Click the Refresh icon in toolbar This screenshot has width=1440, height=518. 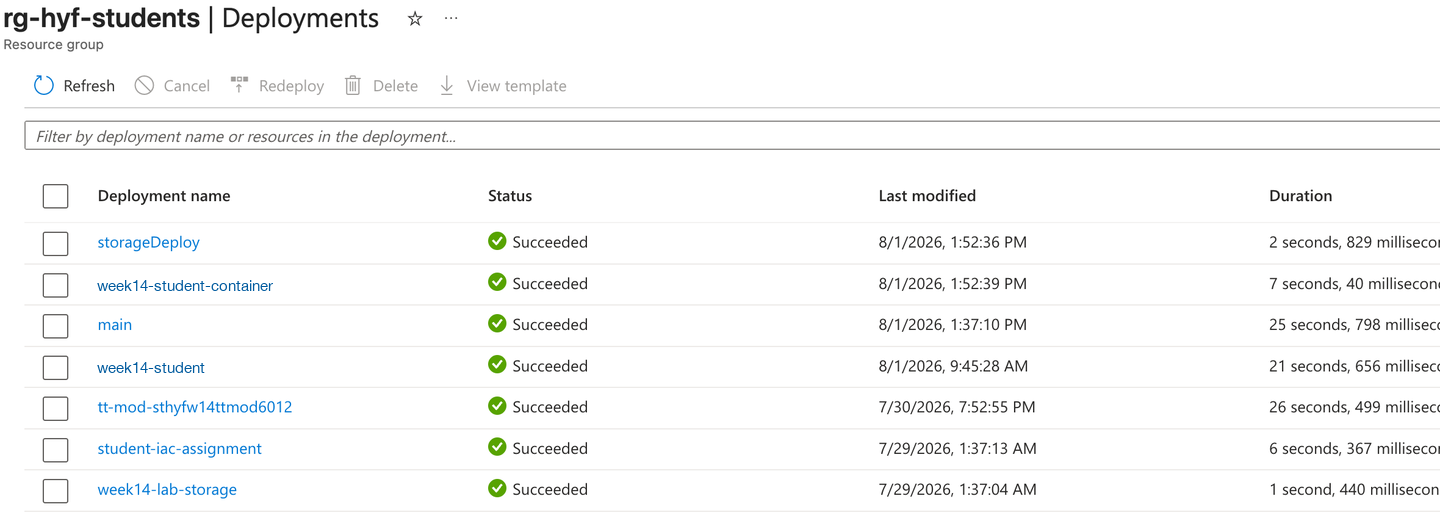[x=43, y=86]
